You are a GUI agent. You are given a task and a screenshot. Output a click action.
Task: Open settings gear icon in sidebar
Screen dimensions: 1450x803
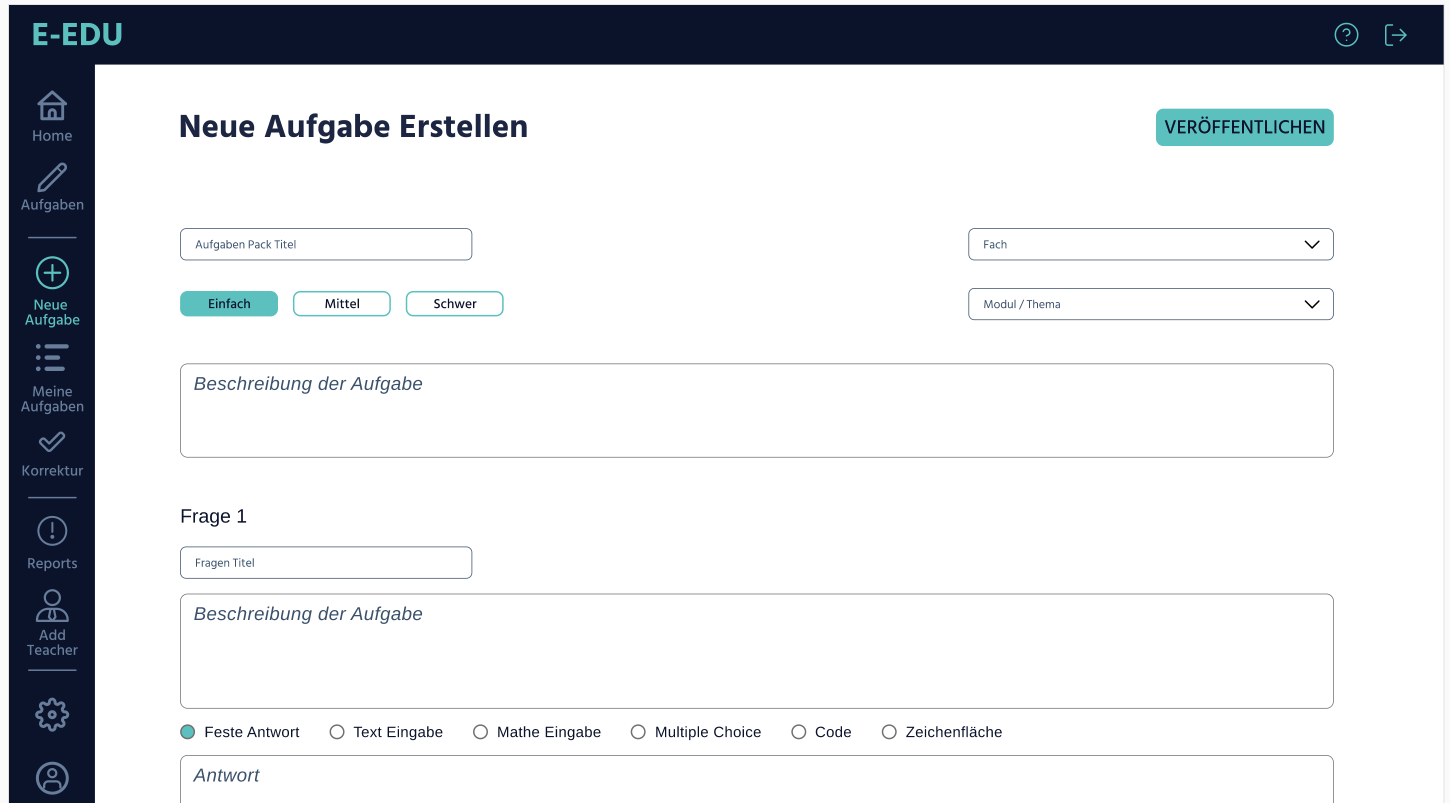coord(52,714)
